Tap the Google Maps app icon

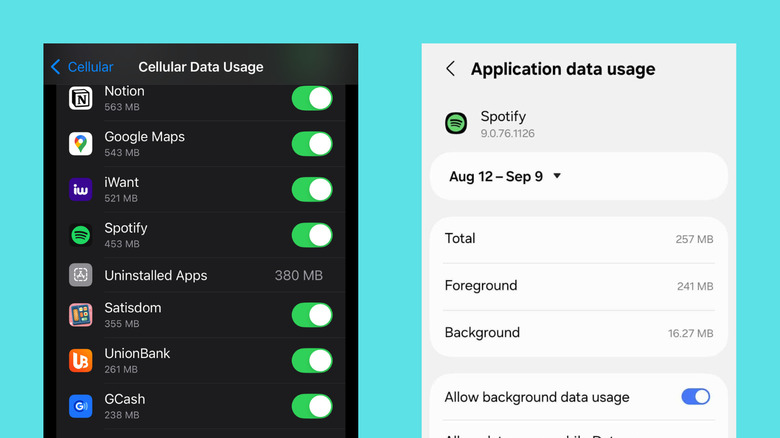coord(81,144)
